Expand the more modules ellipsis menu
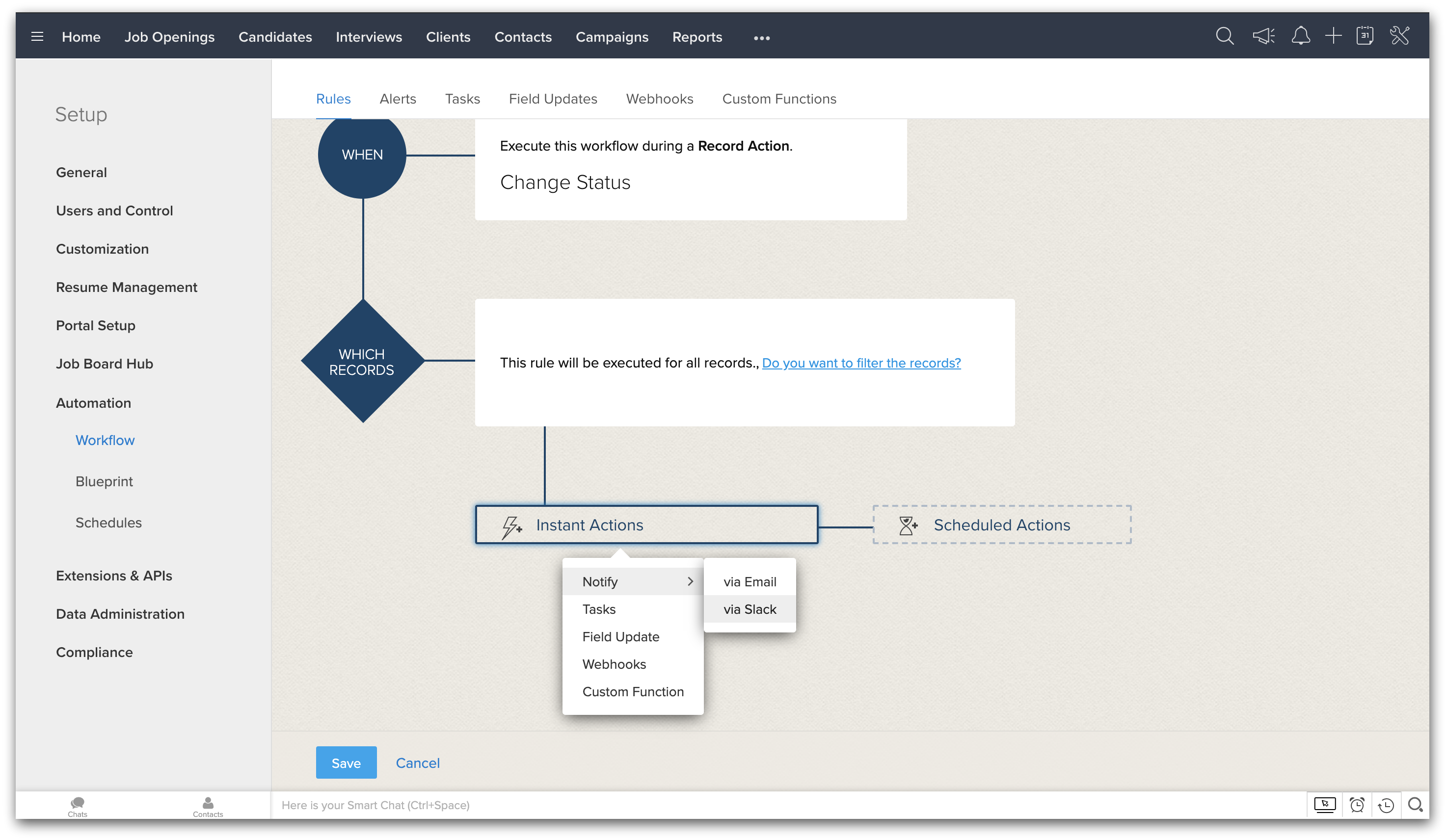Screen dimensions: 1447x840 coord(761,38)
